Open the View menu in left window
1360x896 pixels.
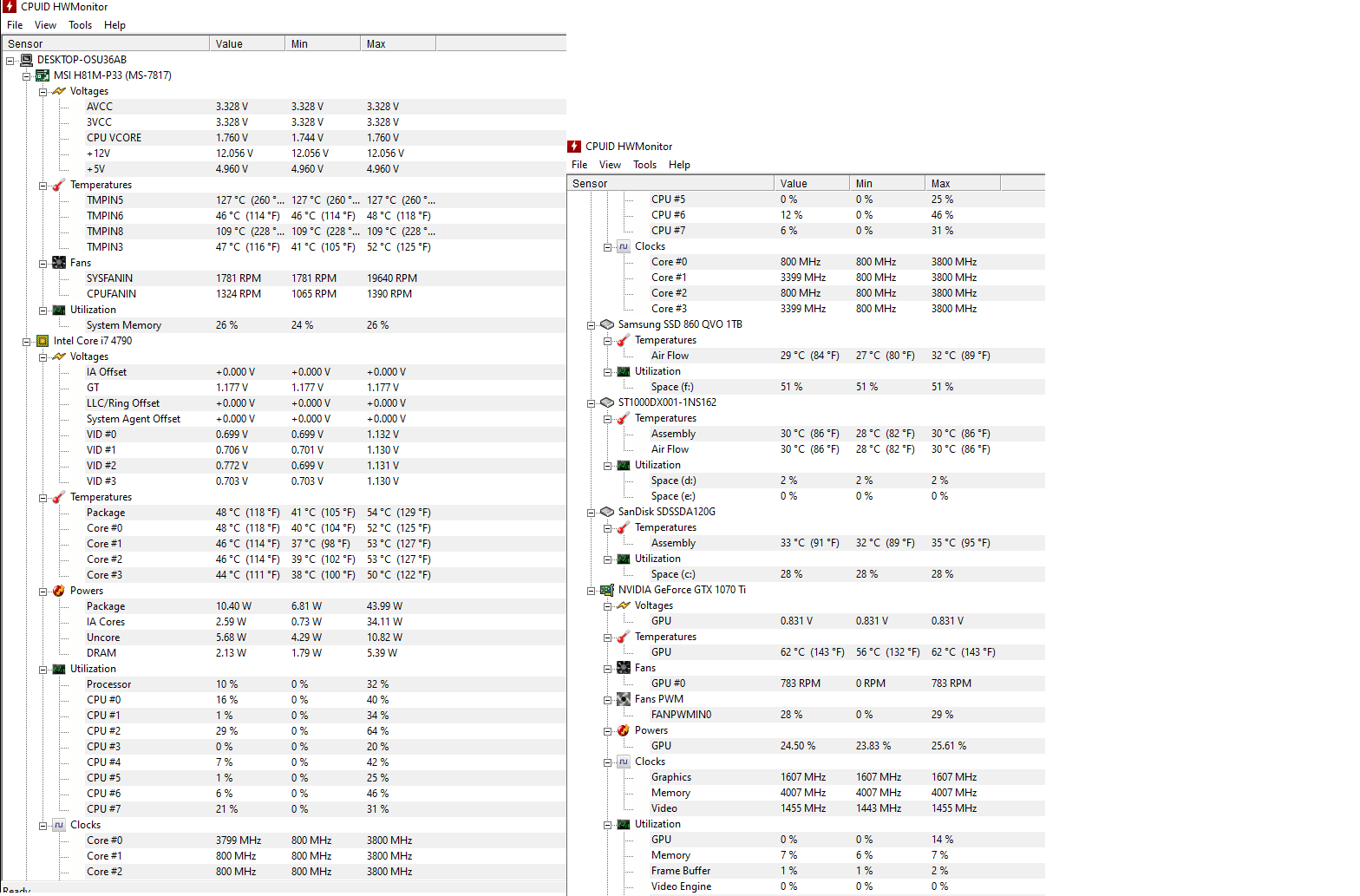pos(45,25)
